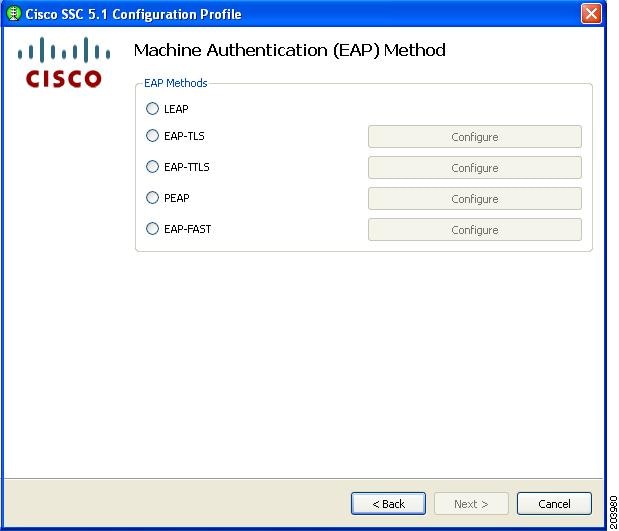Cancel the configuration profile wizard

click(554, 504)
